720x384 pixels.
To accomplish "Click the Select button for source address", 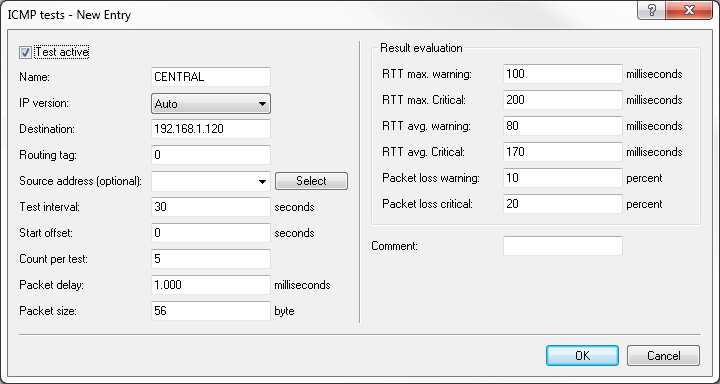I will 311,181.
